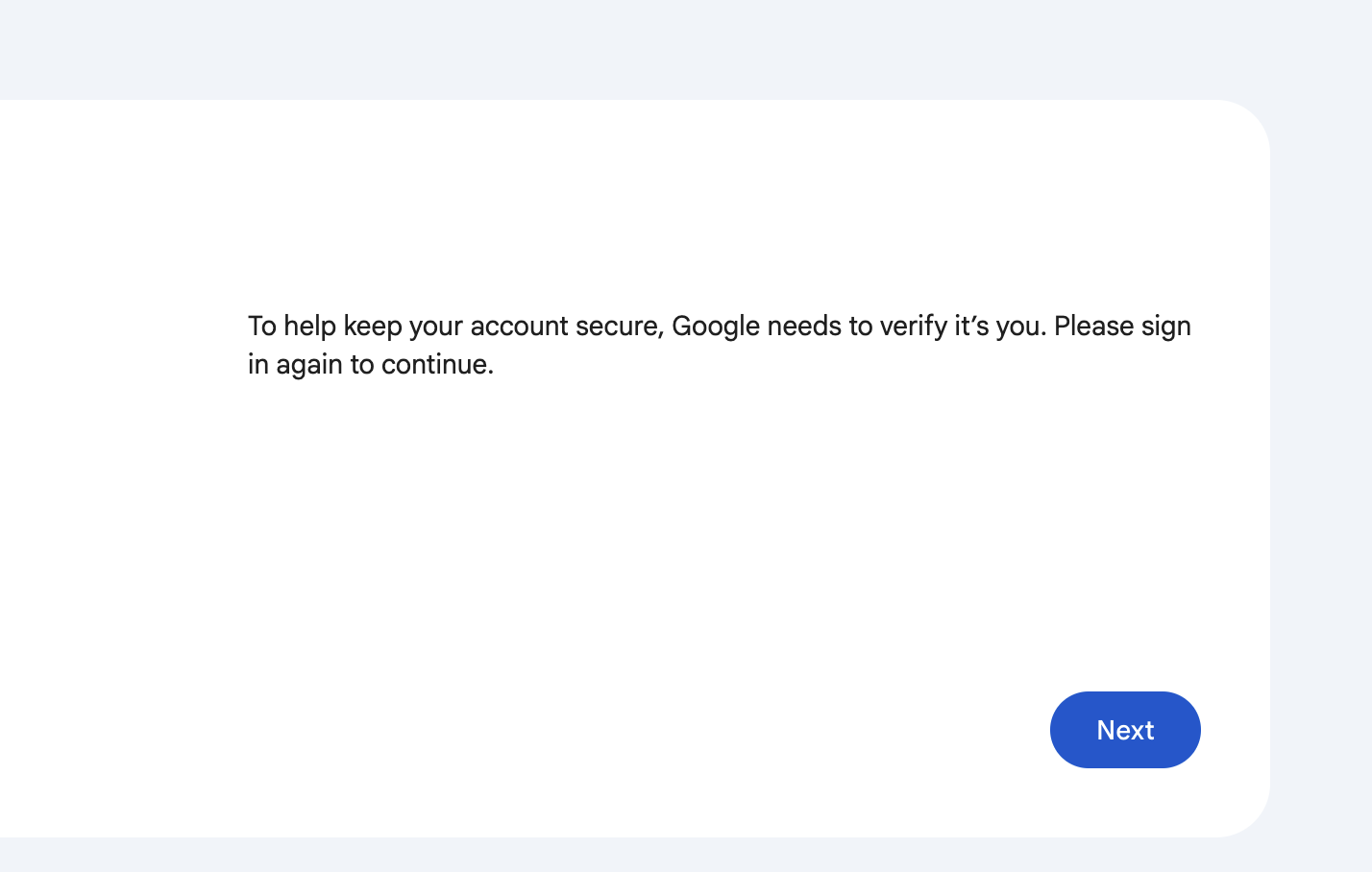Click the word "account" in the message
The image size is (1372, 872).
click(x=519, y=327)
